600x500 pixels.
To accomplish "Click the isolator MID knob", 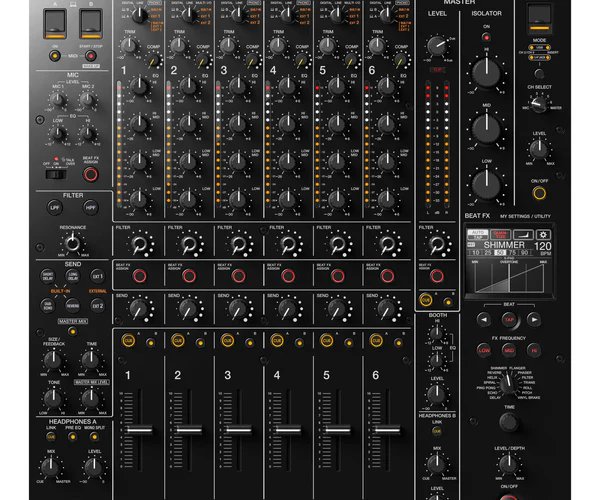I will [486, 129].
